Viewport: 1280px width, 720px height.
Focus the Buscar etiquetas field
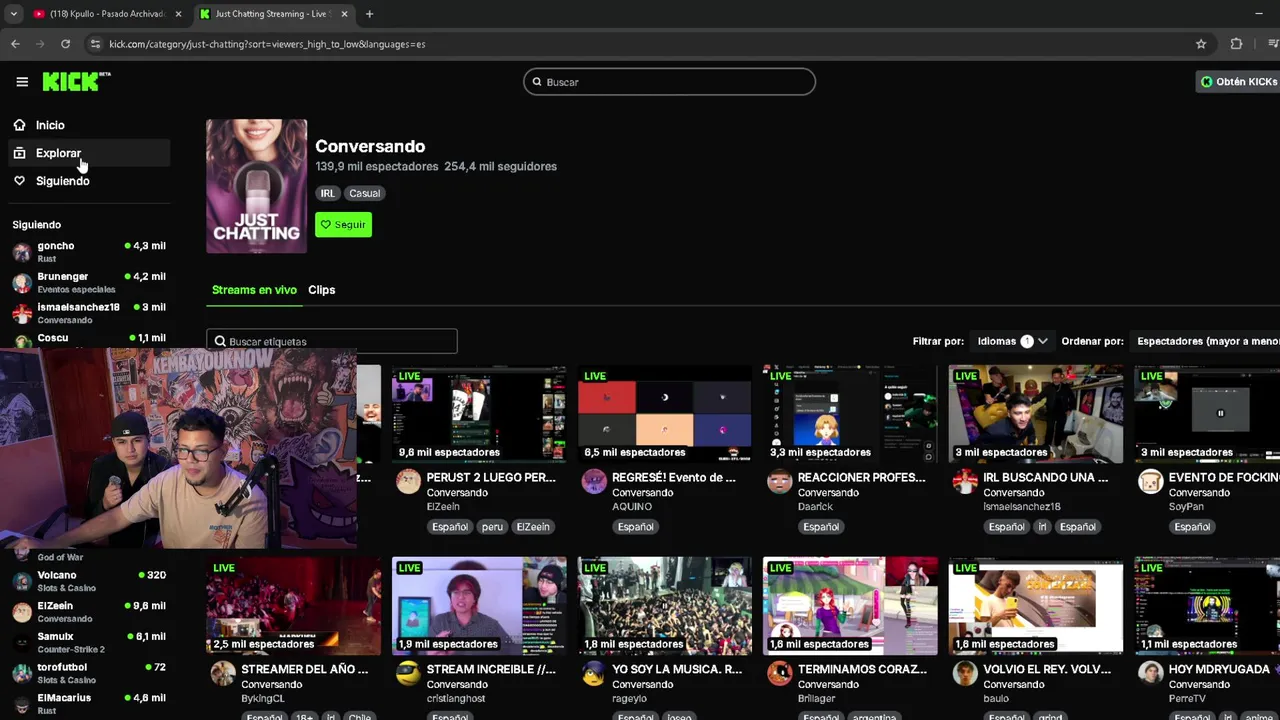(332, 341)
